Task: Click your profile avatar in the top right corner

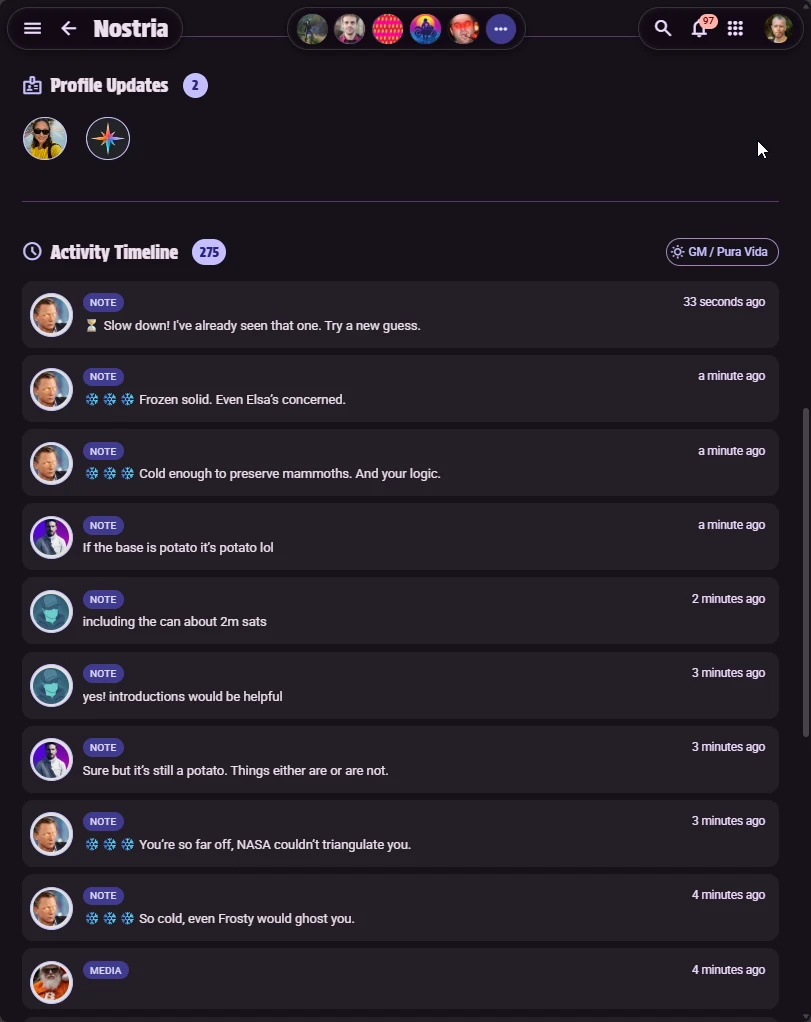Action: [x=777, y=28]
